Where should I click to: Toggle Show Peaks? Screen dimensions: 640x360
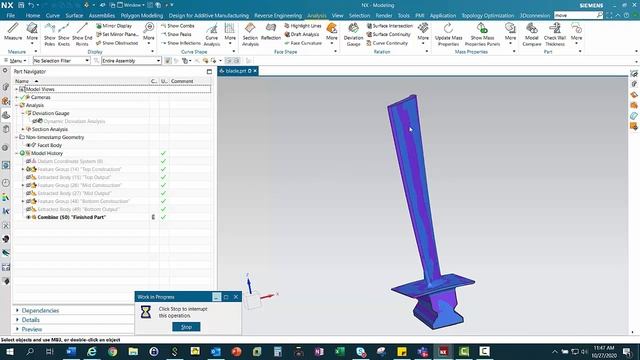coord(176,34)
